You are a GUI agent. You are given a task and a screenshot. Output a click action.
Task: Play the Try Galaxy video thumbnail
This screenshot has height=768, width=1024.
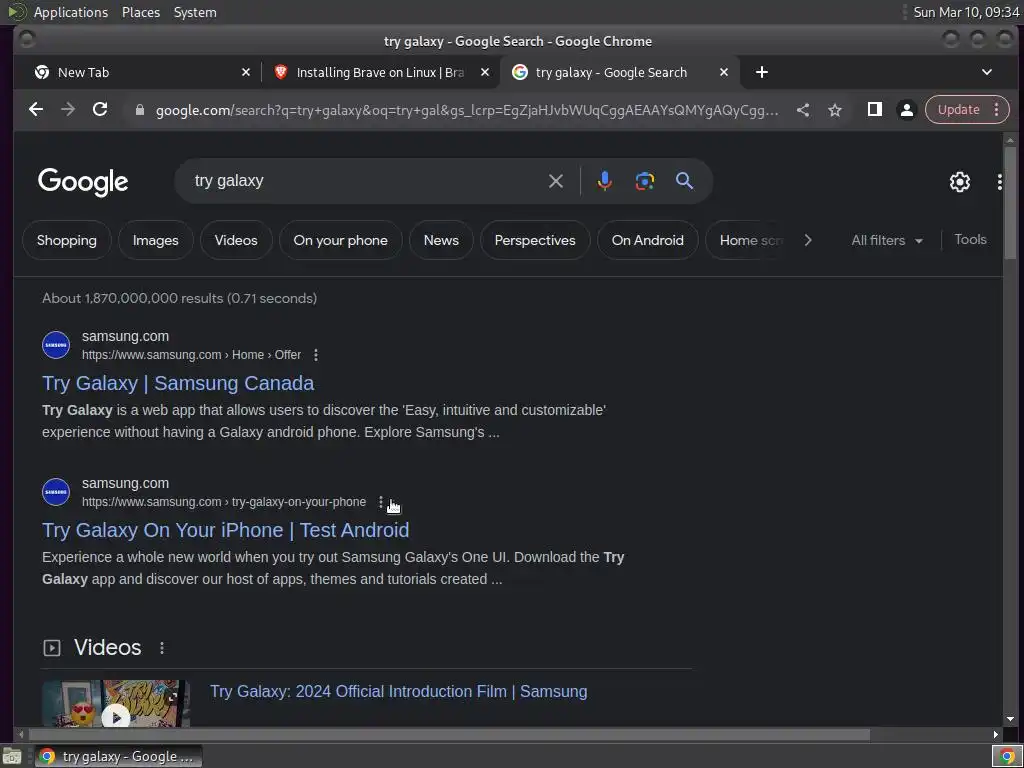point(116,703)
